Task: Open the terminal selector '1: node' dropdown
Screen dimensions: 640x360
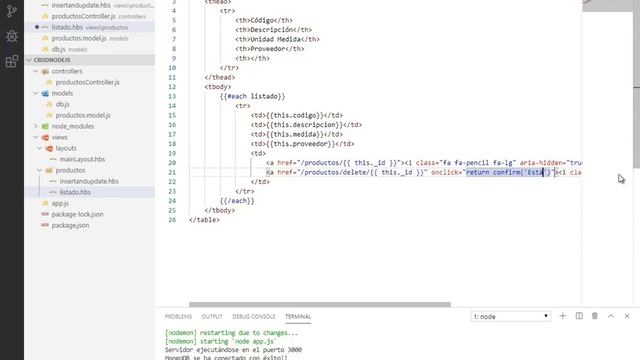Action: coord(511,316)
